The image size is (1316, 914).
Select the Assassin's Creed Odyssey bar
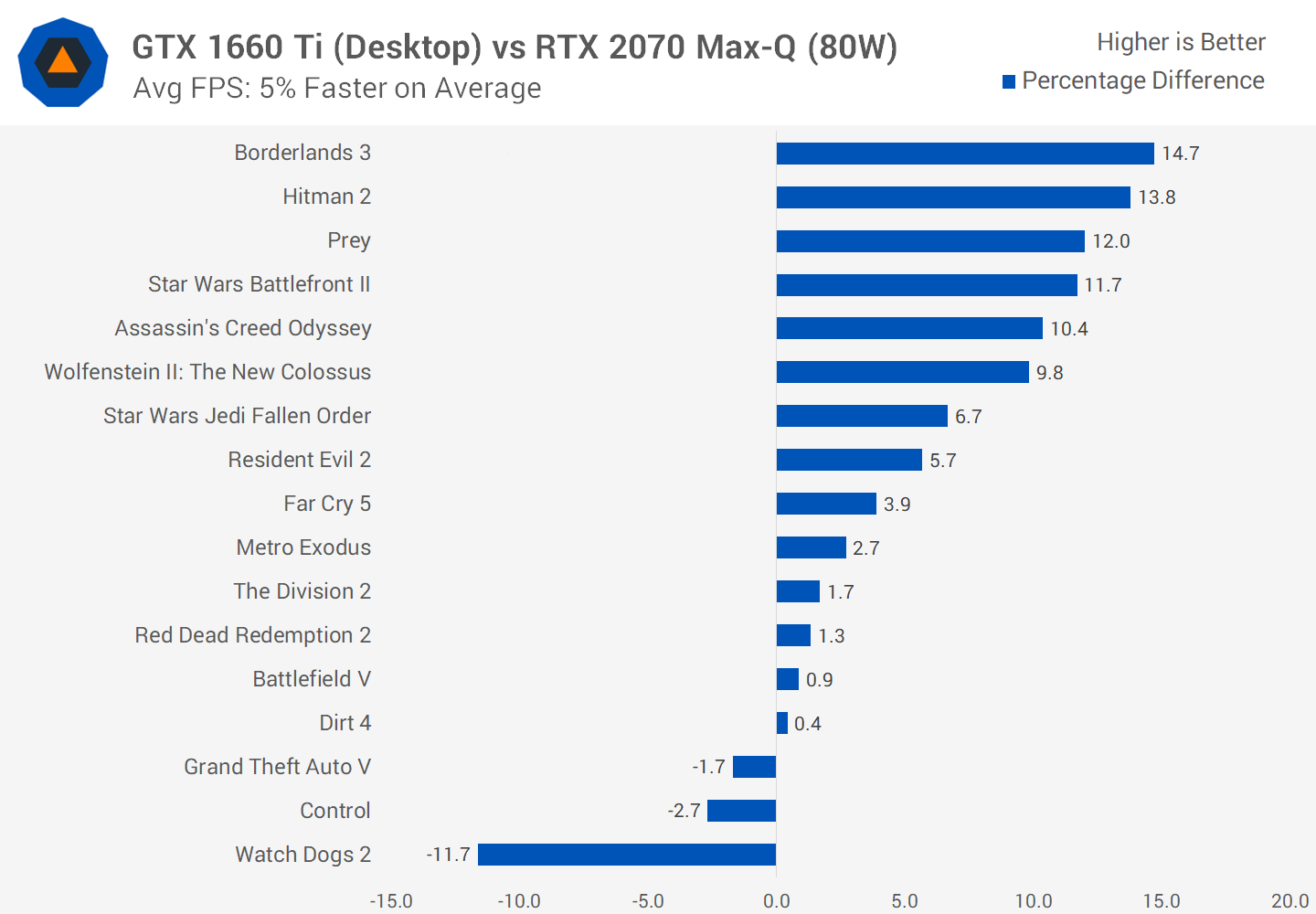point(908,328)
